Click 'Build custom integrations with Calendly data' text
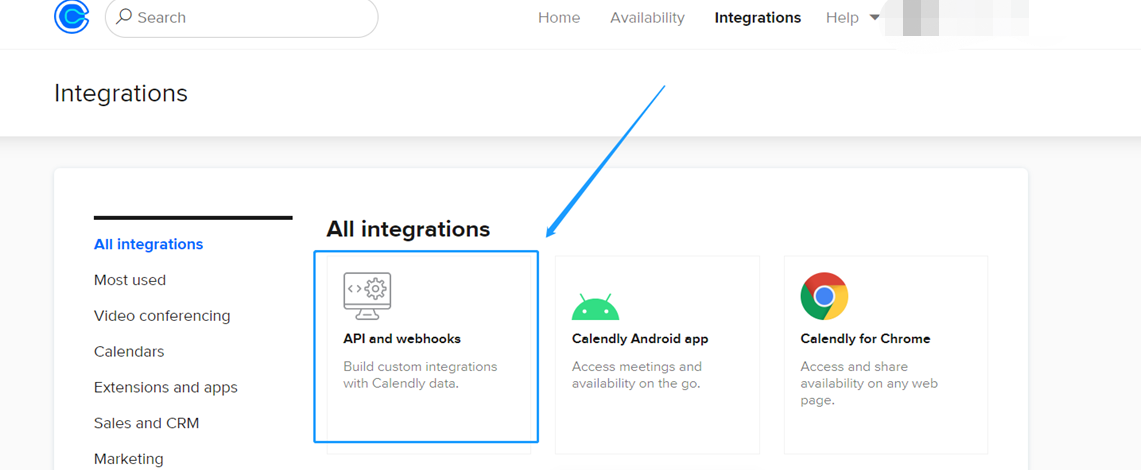The width and height of the screenshot is (1141, 470). [421, 375]
